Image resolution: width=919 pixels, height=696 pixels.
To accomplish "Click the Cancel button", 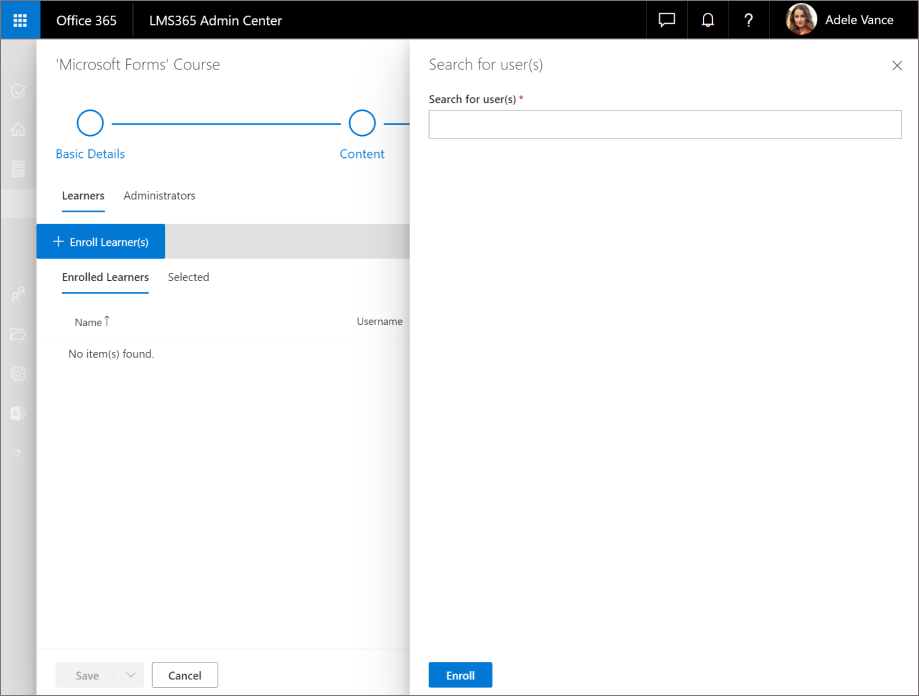I will click(x=185, y=675).
